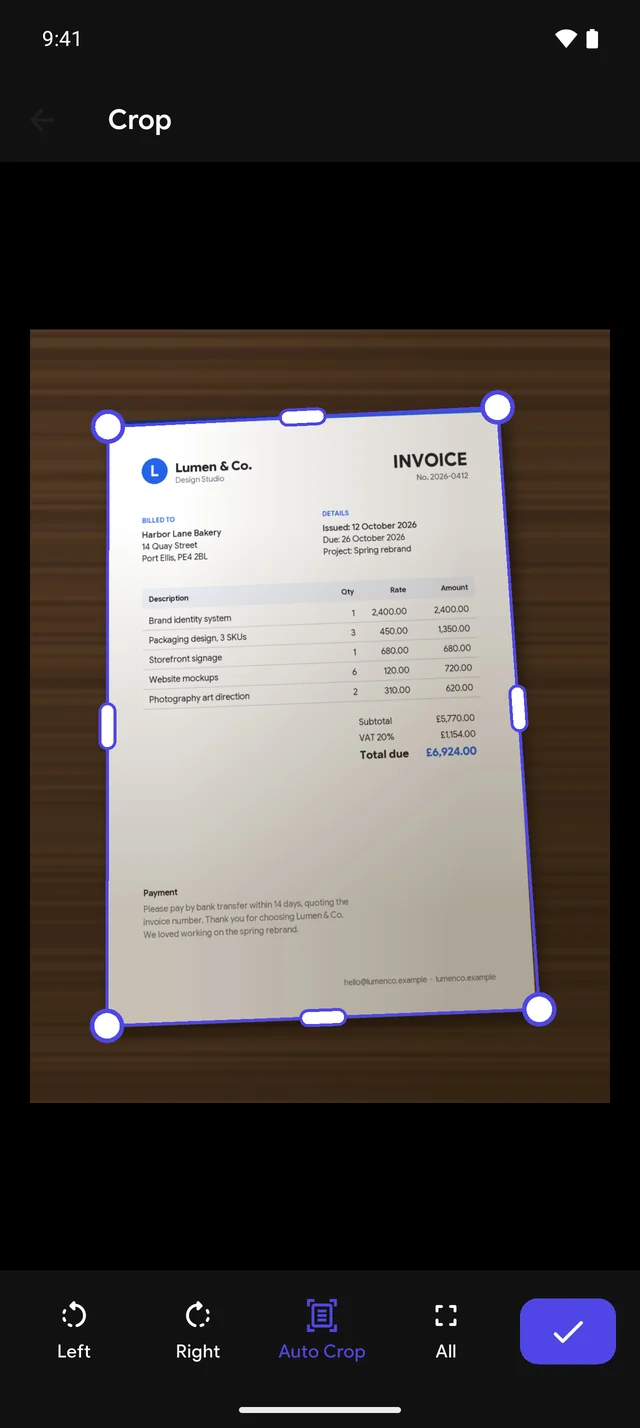Grab the bottom-right crop corner handle
Screen dimensions: 640x1428
(539, 1009)
